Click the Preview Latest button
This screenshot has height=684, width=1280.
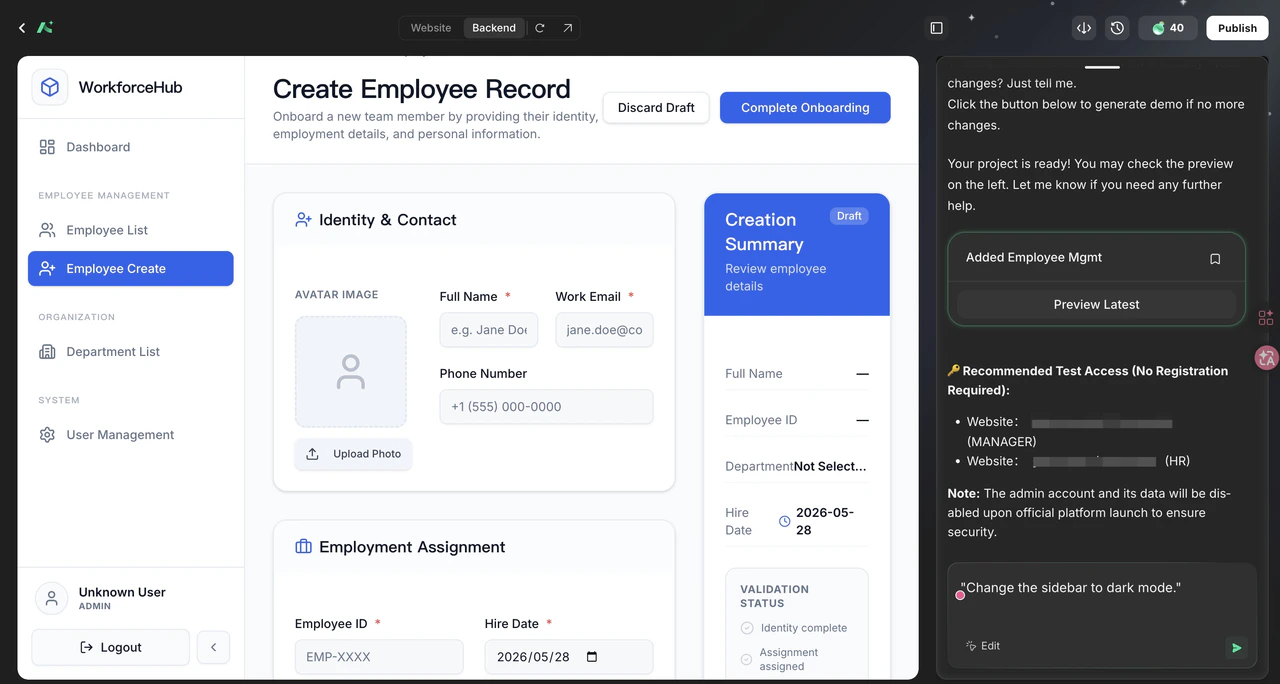tap(1096, 304)
